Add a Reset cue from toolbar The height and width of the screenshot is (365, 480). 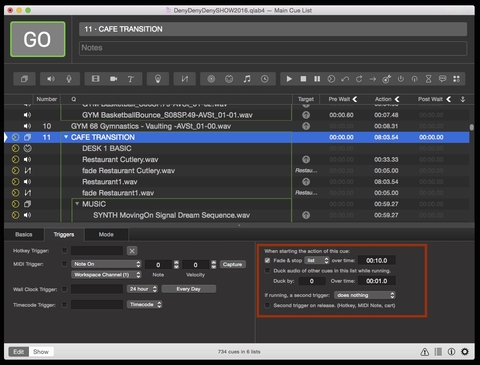345,79
